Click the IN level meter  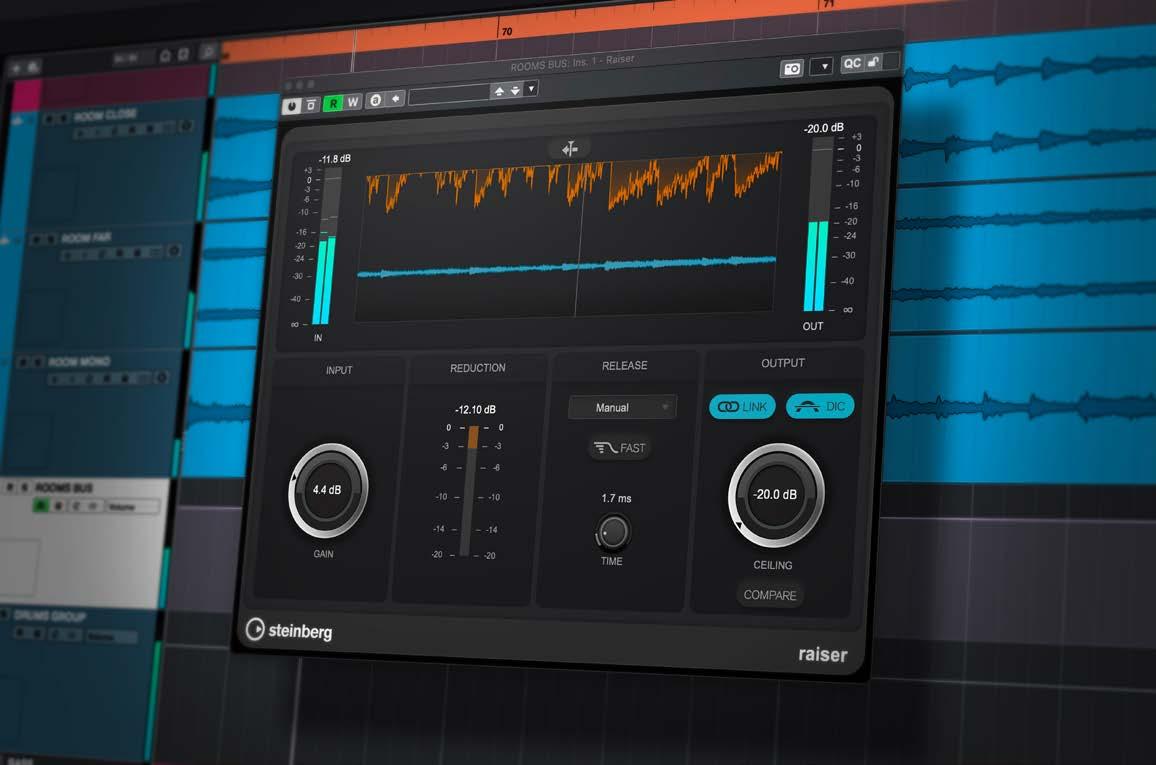click(x=328, y=247)
